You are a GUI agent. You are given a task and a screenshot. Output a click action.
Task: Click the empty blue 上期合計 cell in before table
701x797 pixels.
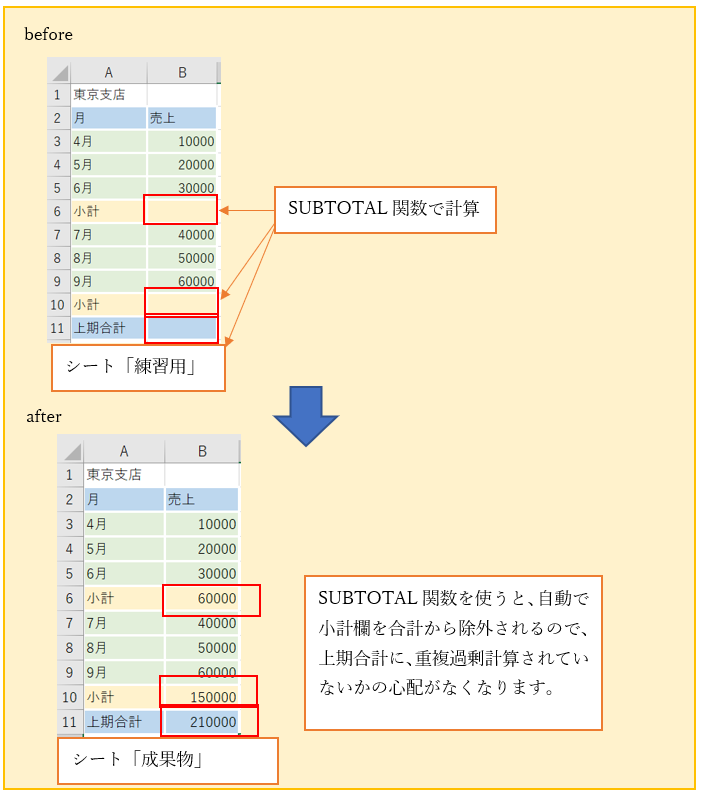(x=181, y=329)
